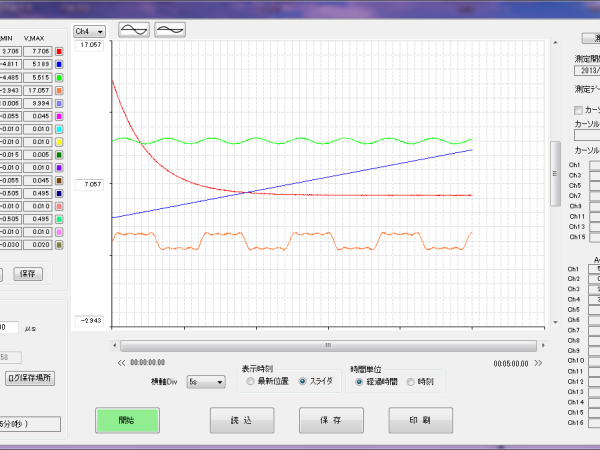
Task: Click the large-amplitude waveform zoom icon
Action: pos(133,30)
